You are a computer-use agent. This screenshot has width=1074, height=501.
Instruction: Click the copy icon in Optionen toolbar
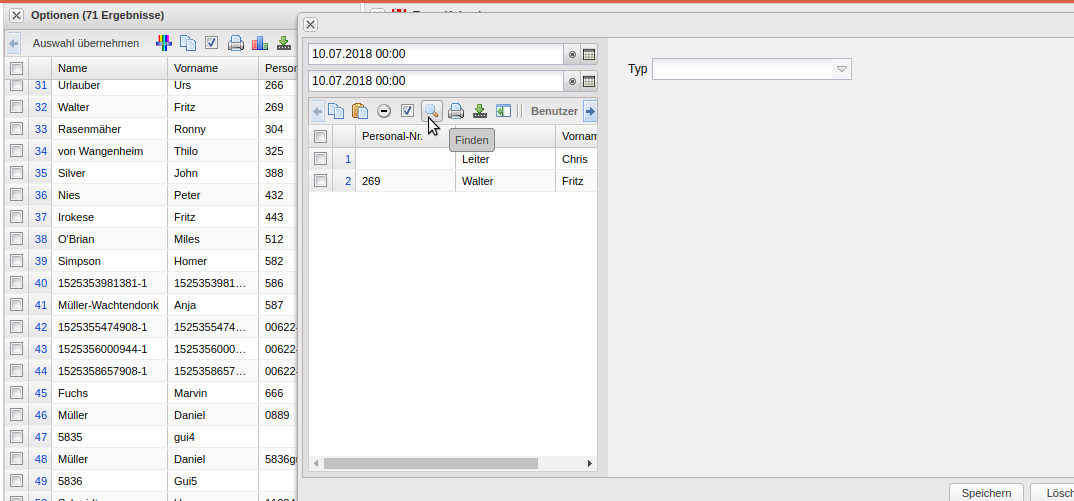coord(188,43)
